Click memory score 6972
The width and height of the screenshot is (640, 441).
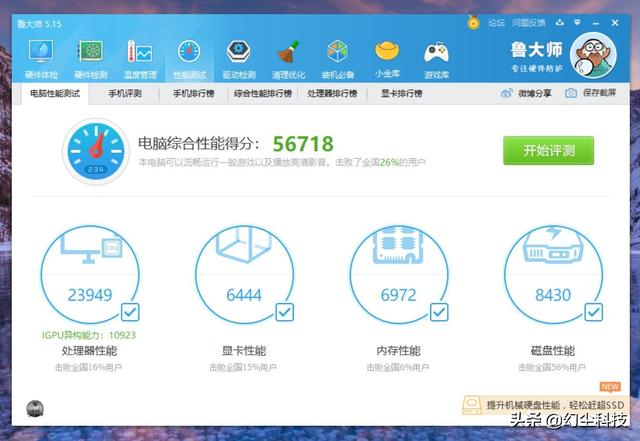pos(398,295)
